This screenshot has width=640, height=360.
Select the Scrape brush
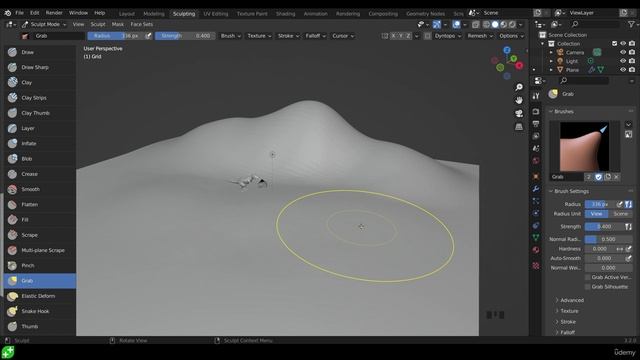pos(40,235)
